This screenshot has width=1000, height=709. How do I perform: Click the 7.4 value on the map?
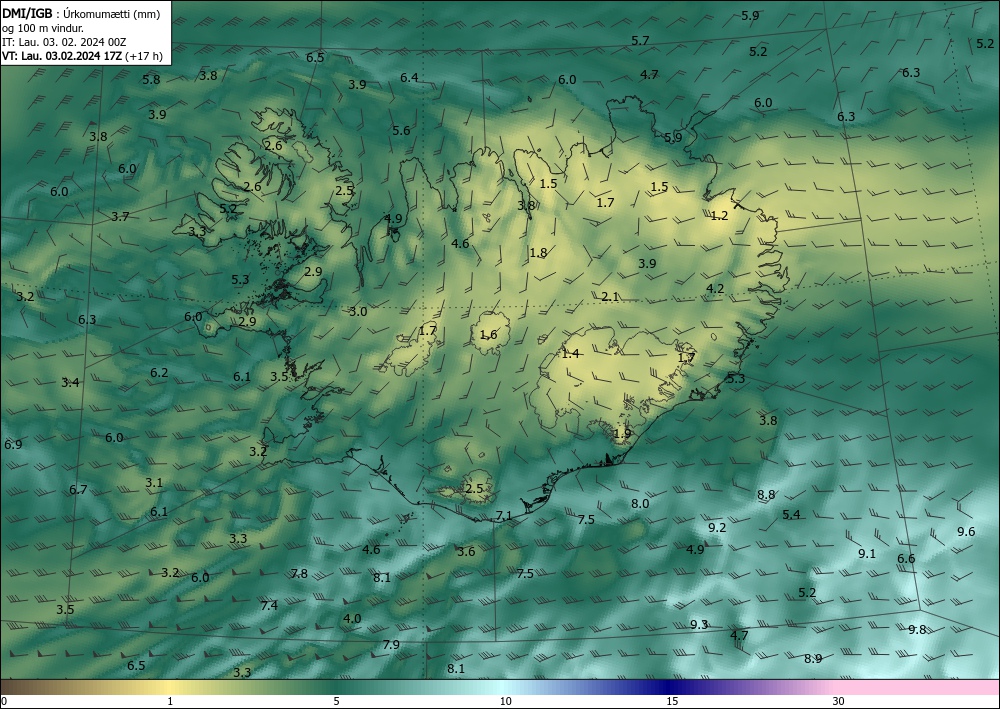click(269, 605)
